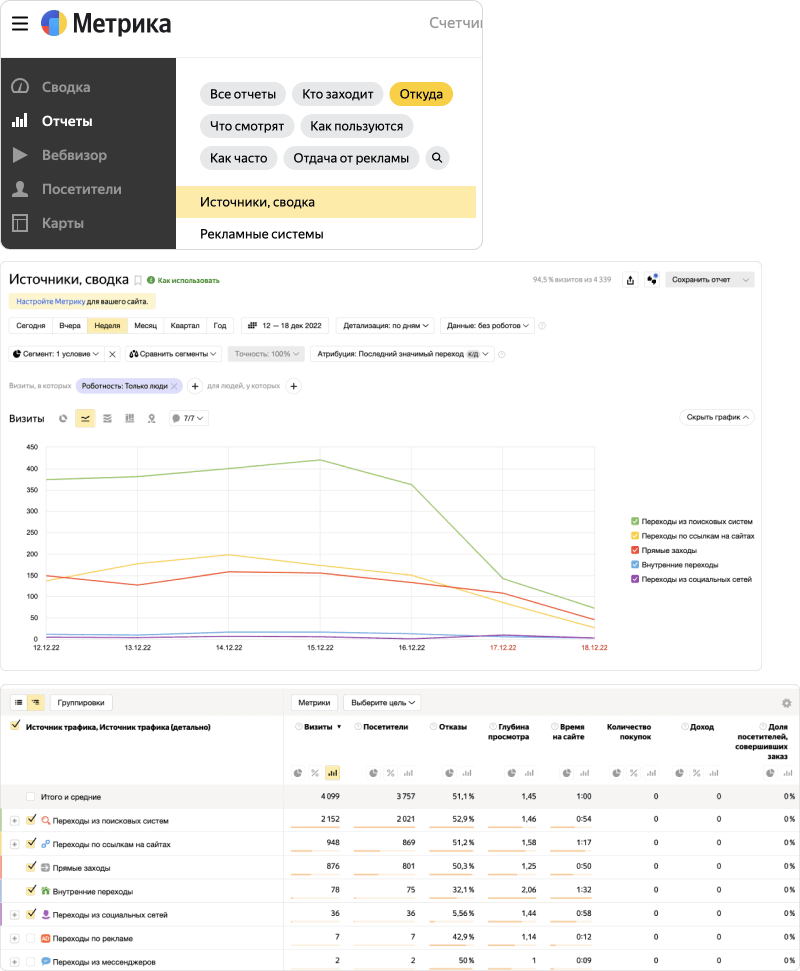Image resolution: width=800 pixels, height=971 pixels.
Task: Uncheck Переходы из поисковых систем row
Action: pos(31,820)
